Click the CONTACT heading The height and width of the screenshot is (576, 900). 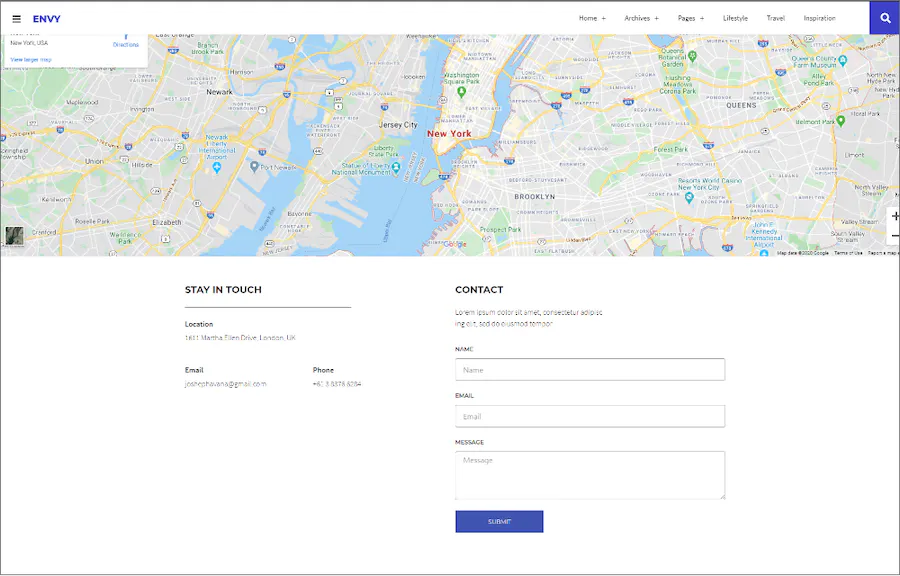[479, 290]
